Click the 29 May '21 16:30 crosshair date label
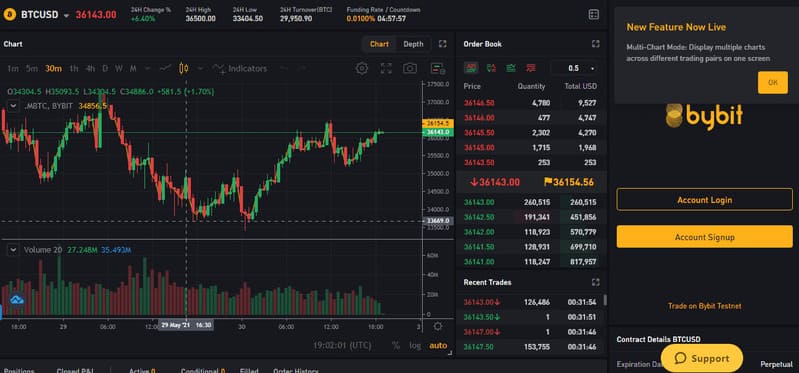This screenshot has width=799, height=373. [x=186, y=325]
